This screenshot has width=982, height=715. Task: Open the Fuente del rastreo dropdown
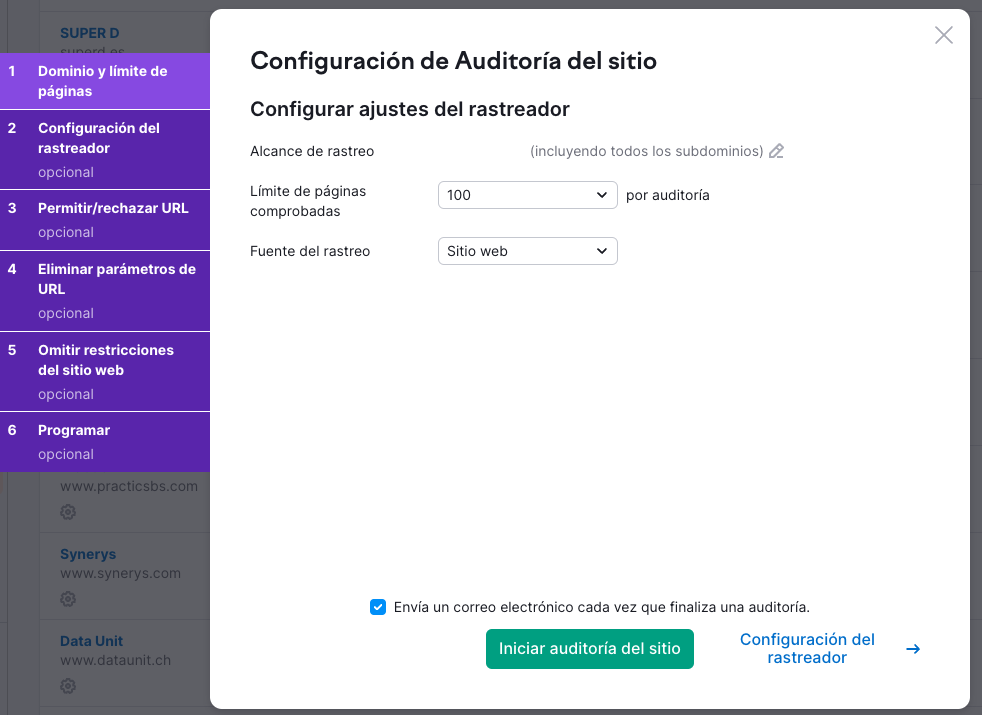pyautogui.click(x=527, y=251)
